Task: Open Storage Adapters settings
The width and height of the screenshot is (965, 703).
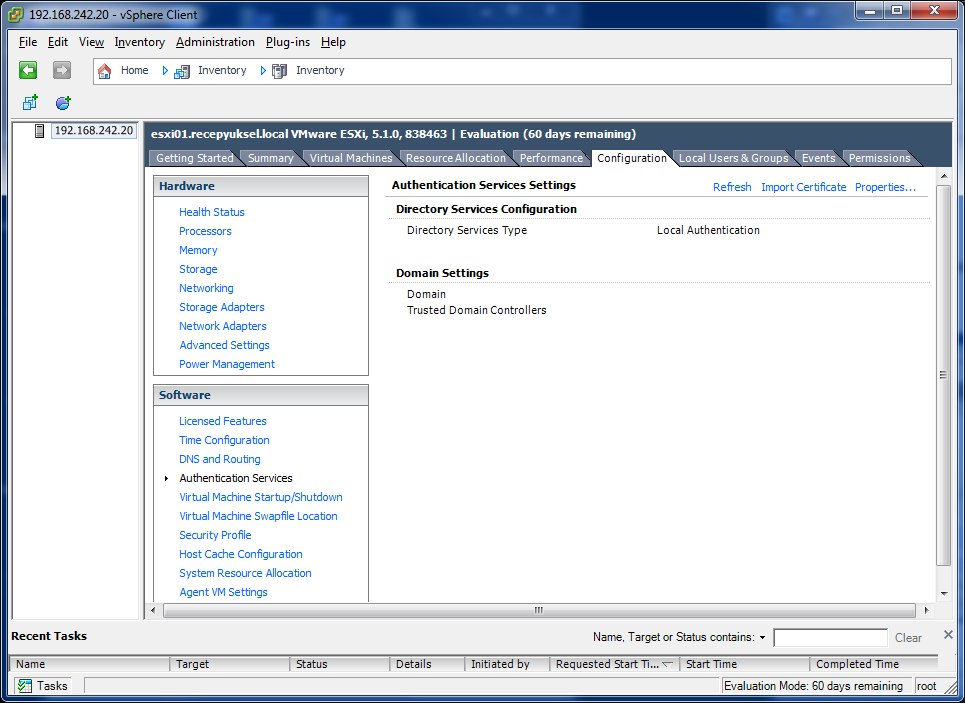Action: [222, 307]
